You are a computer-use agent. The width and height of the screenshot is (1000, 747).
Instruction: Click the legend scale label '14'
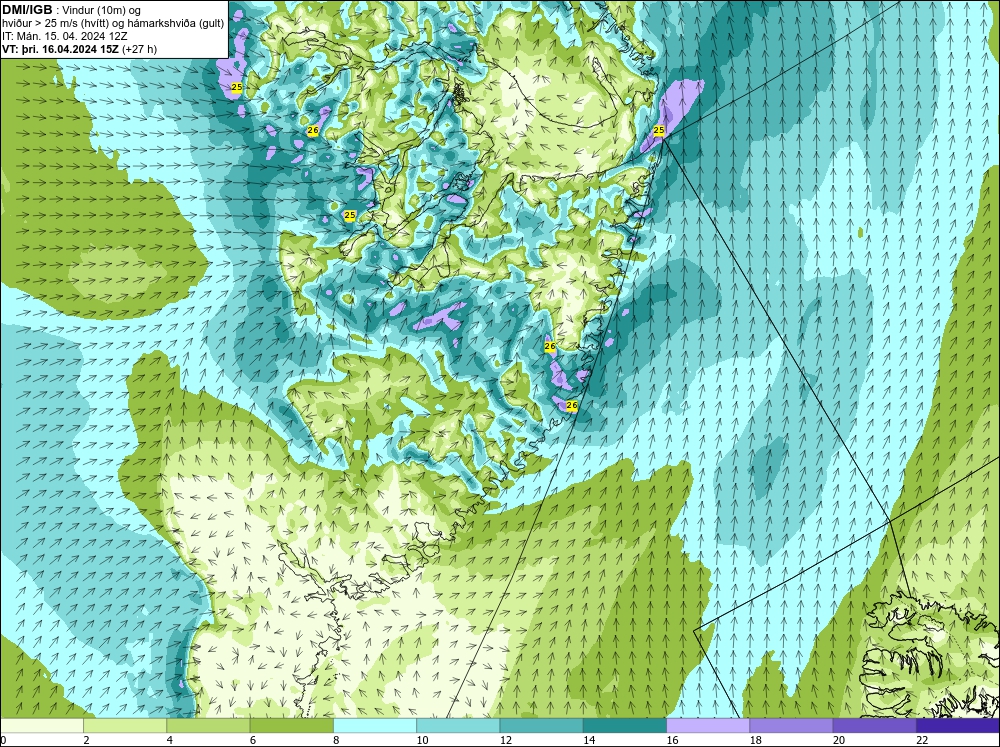coord(589,740)
